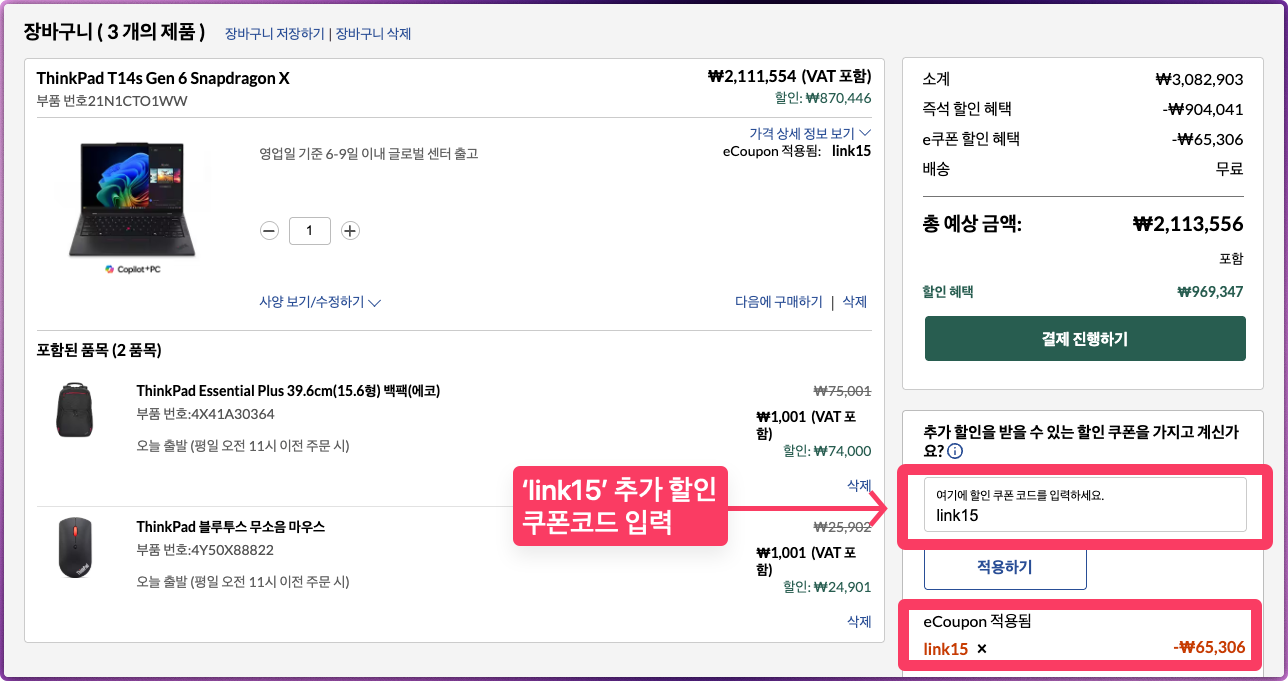
Task: Delete the Essential Plus backpack item
Action: 859,485
